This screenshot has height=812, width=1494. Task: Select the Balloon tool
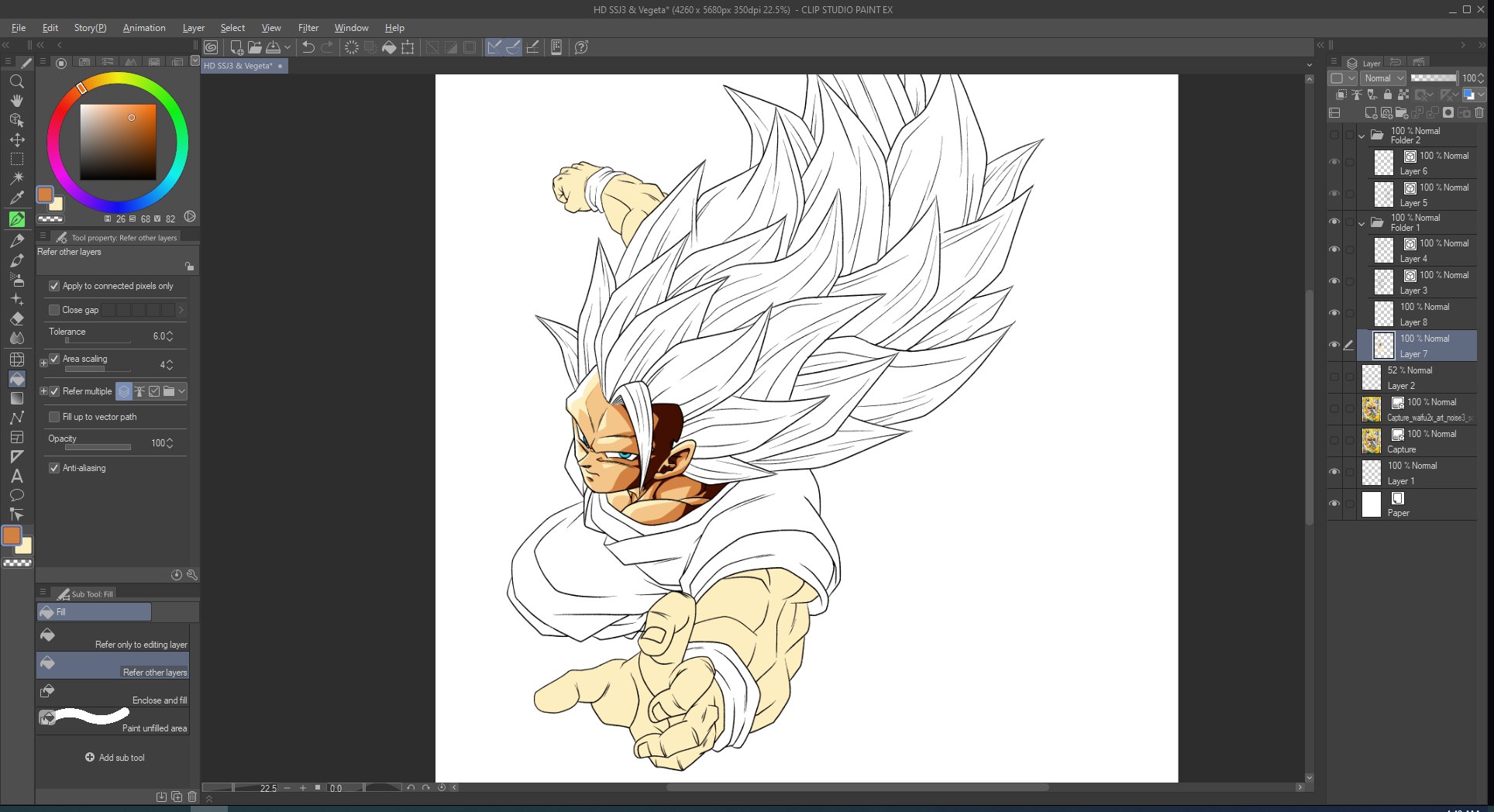[16, 495]
